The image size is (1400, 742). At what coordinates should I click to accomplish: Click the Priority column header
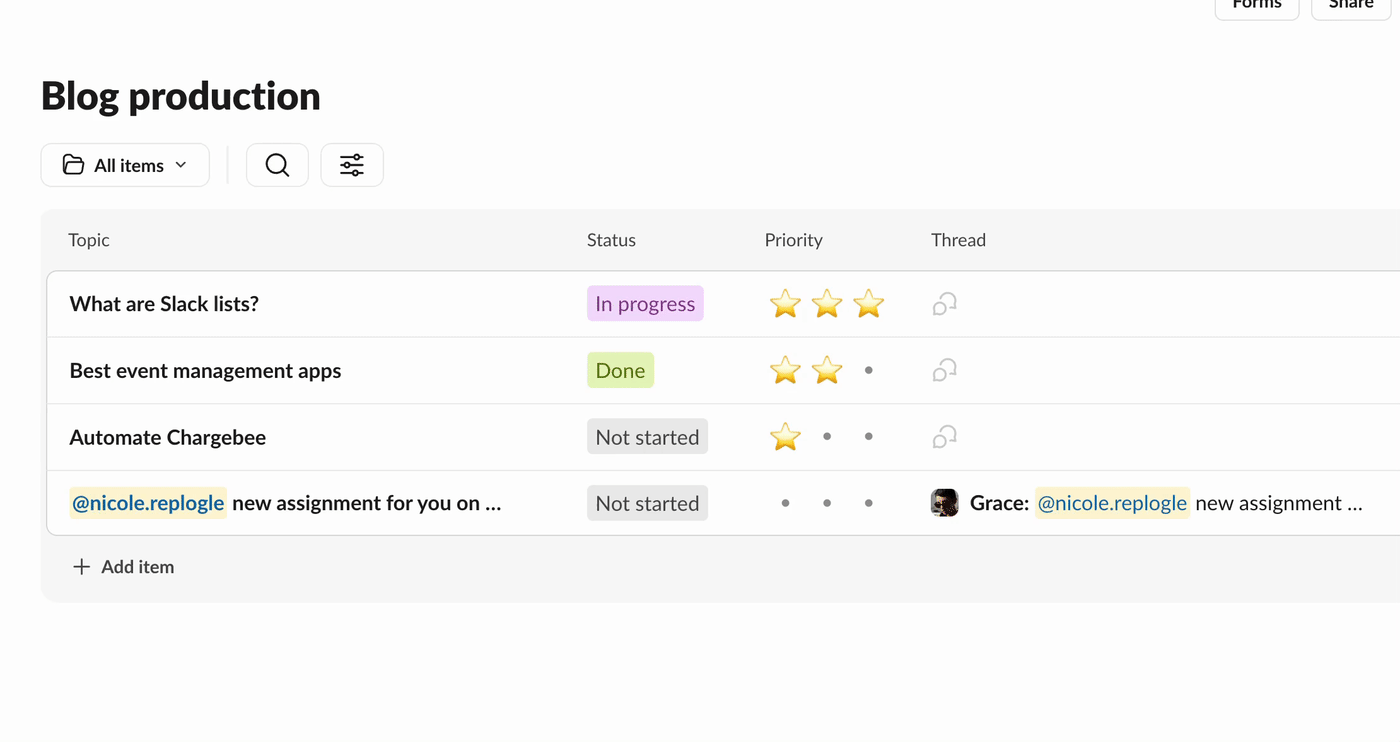coord(793,240)
